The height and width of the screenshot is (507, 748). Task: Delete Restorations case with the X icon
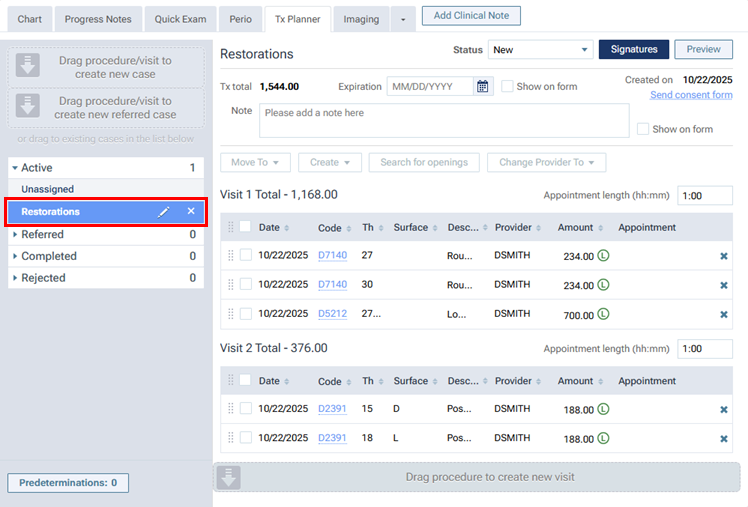click(191, 212)
